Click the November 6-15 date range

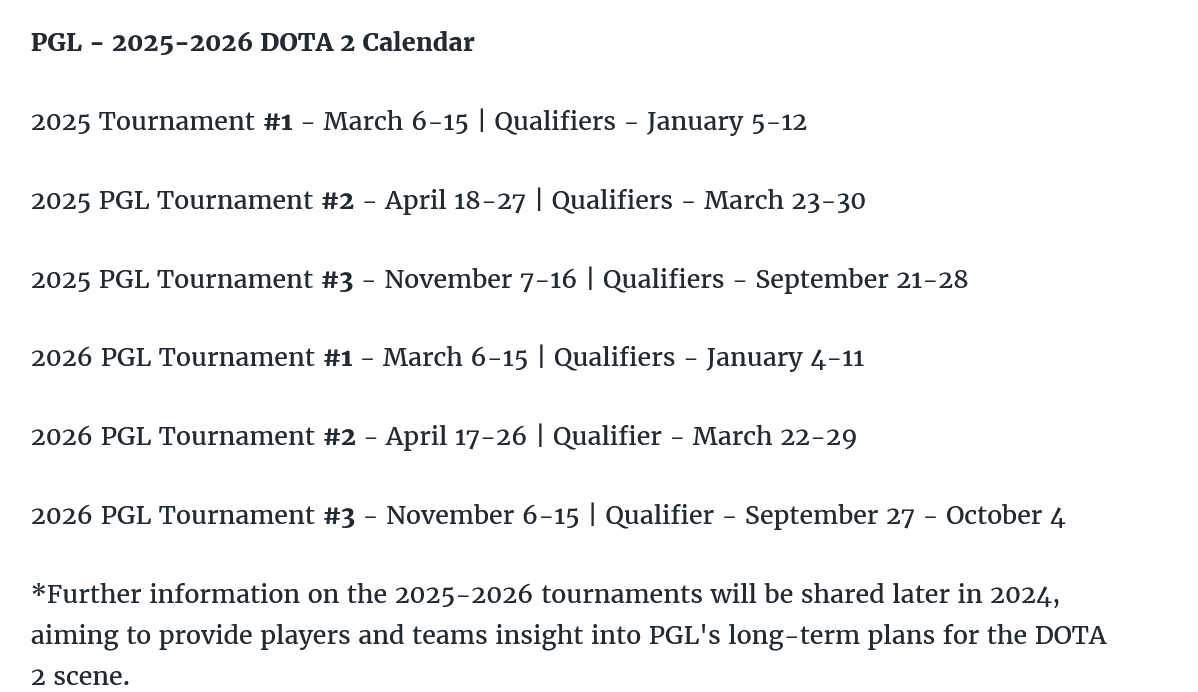(482, 516)
